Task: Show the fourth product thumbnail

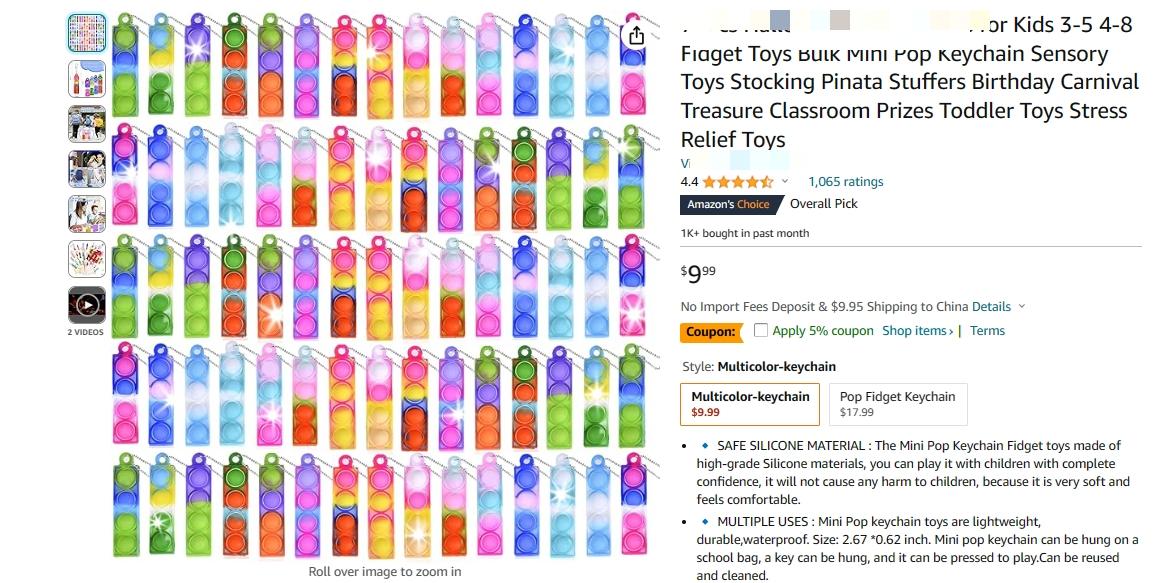Action: pos(86,168)
